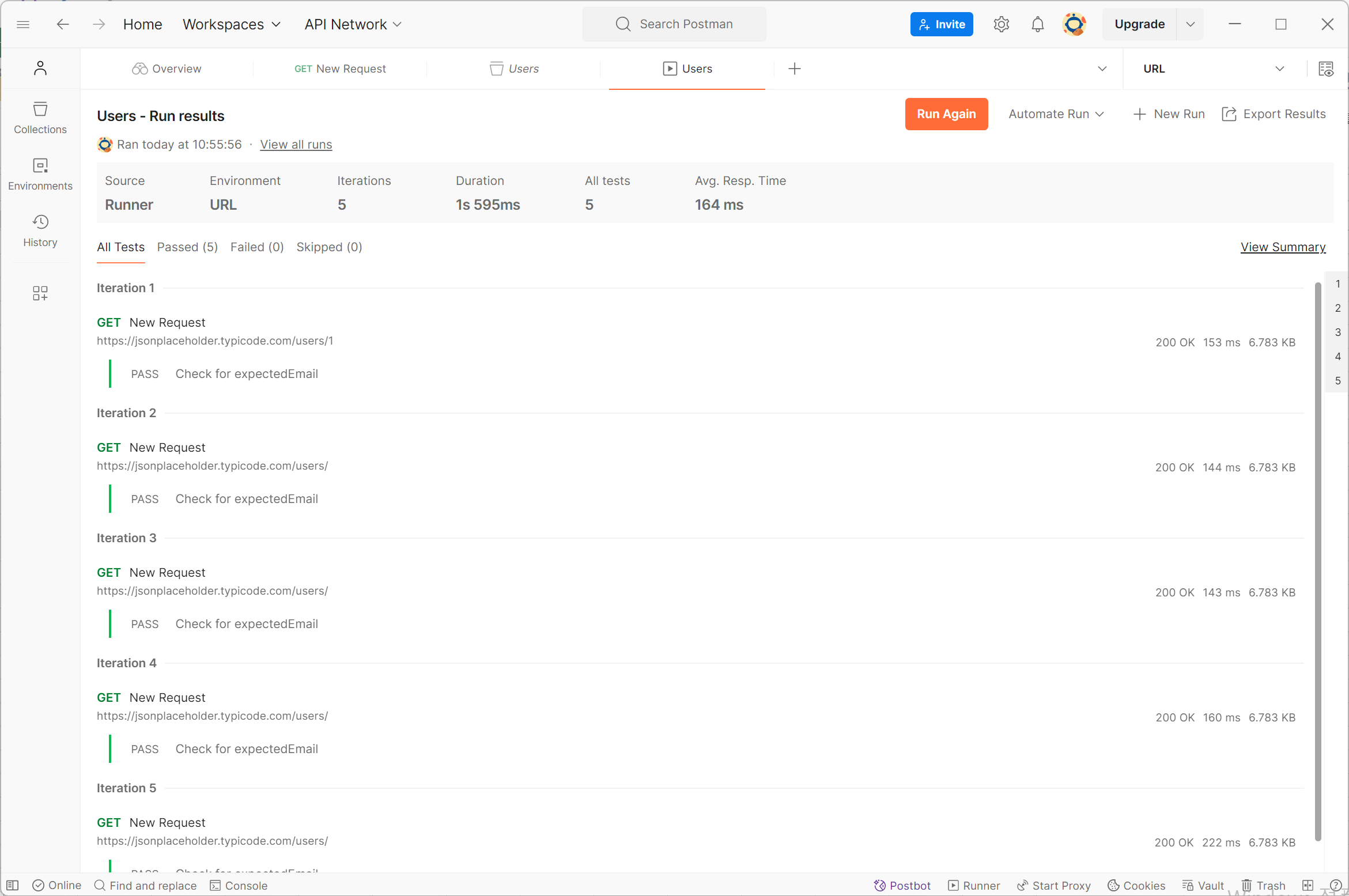Open the Trash from the status bar
This screenshot has height=896, width=1349.
(1263, 886)
